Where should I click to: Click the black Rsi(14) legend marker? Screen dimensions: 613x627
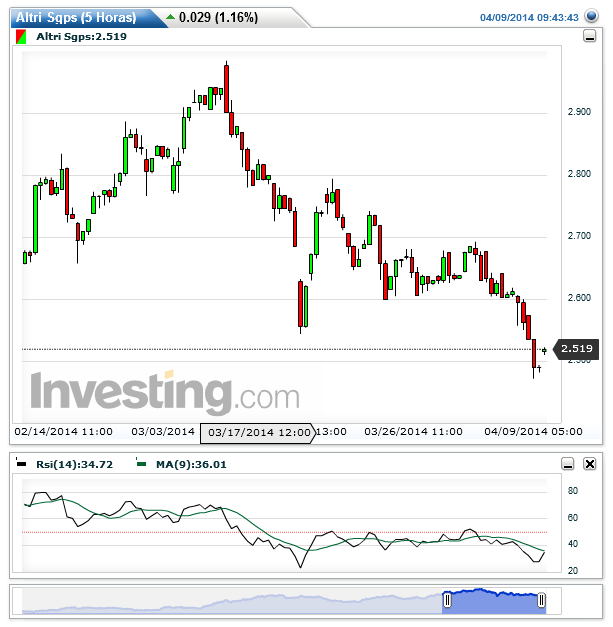[x=21, y=463]
